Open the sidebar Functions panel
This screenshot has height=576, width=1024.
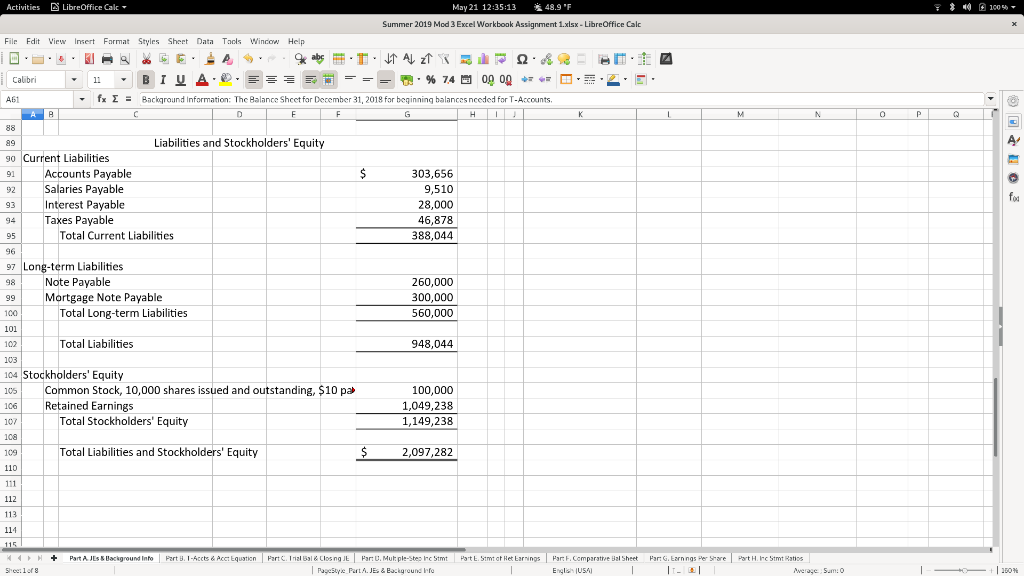coord(1013,197)
